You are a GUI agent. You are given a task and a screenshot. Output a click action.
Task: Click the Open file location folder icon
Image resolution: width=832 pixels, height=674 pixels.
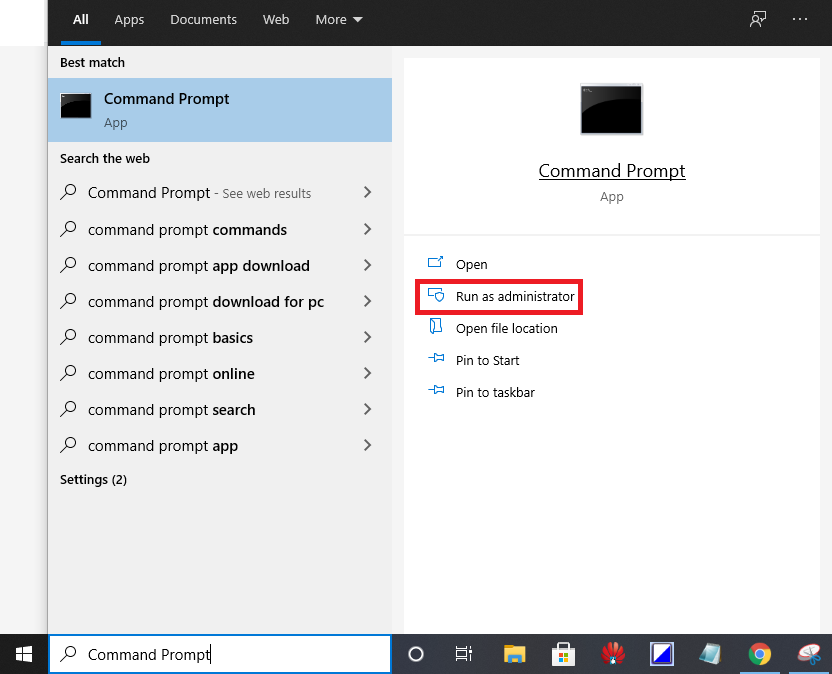(x=435, y=326)
